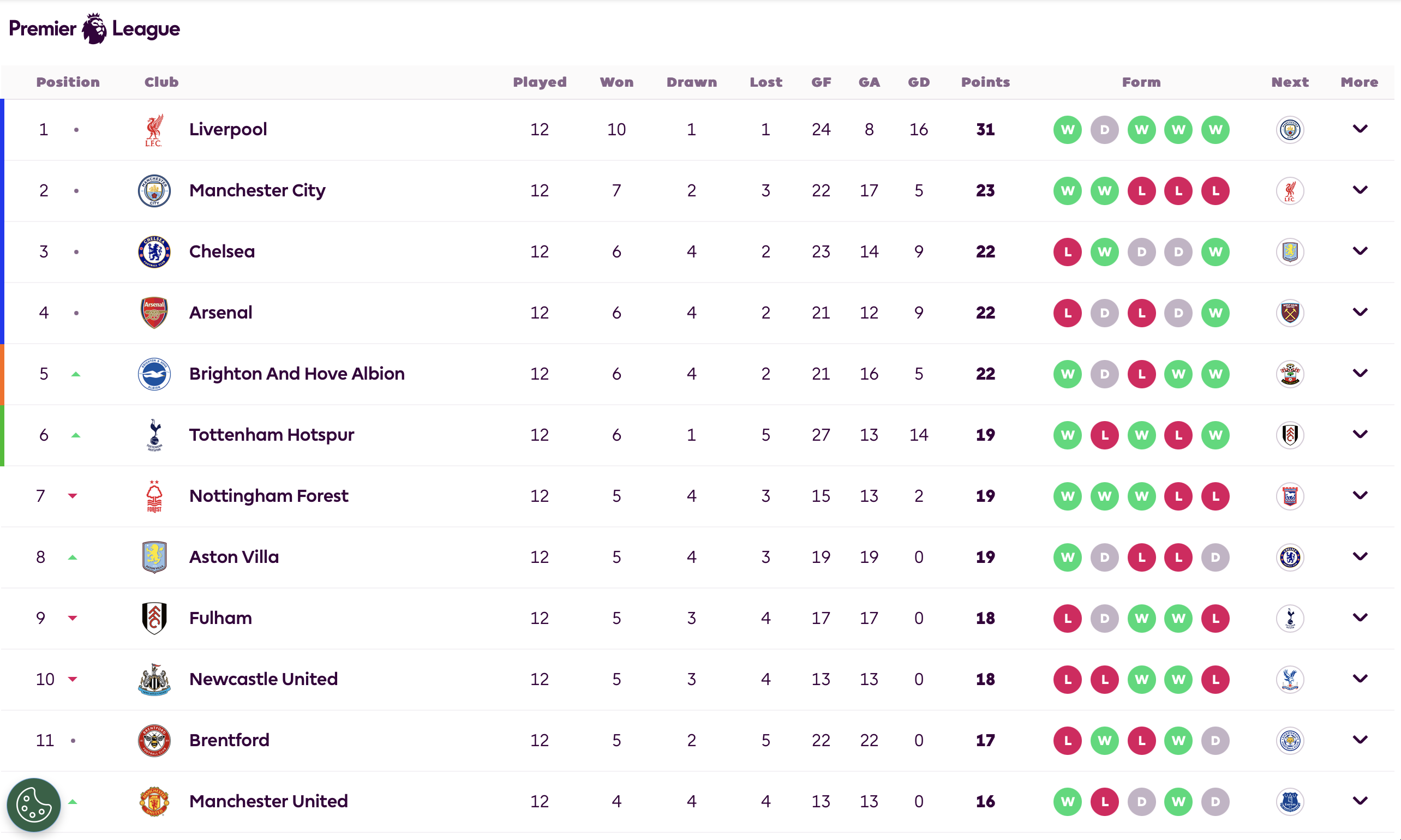The width and height of the screenshot is (1401, 840).
Task: Open the Manchester City club link
Action: (x=257, y=191)
